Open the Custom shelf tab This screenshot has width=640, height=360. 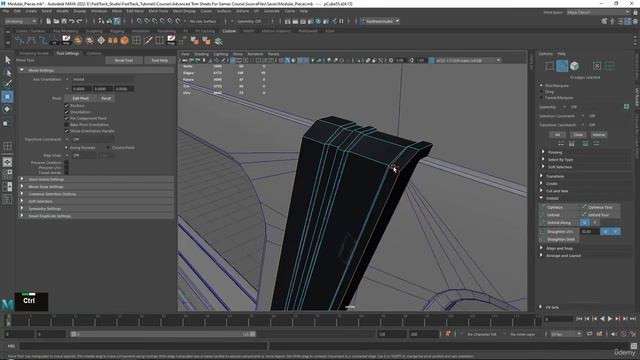[229, 31]
